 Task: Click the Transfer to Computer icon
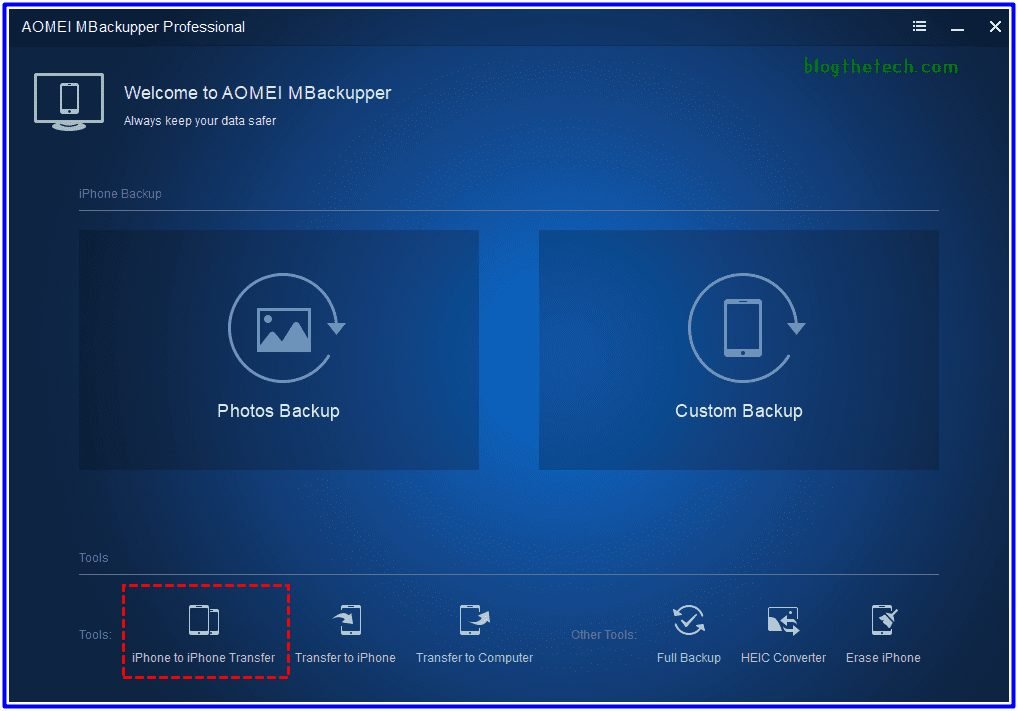tap(474, 621)
